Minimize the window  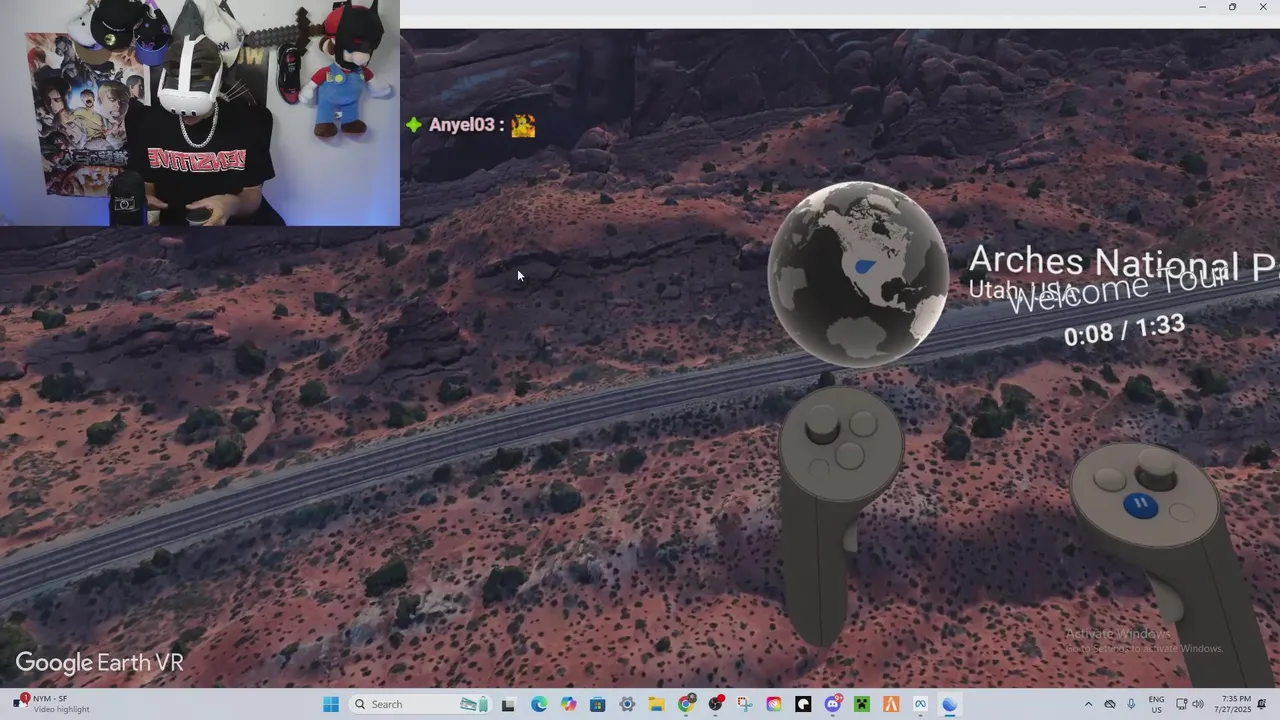(1202, 7)
